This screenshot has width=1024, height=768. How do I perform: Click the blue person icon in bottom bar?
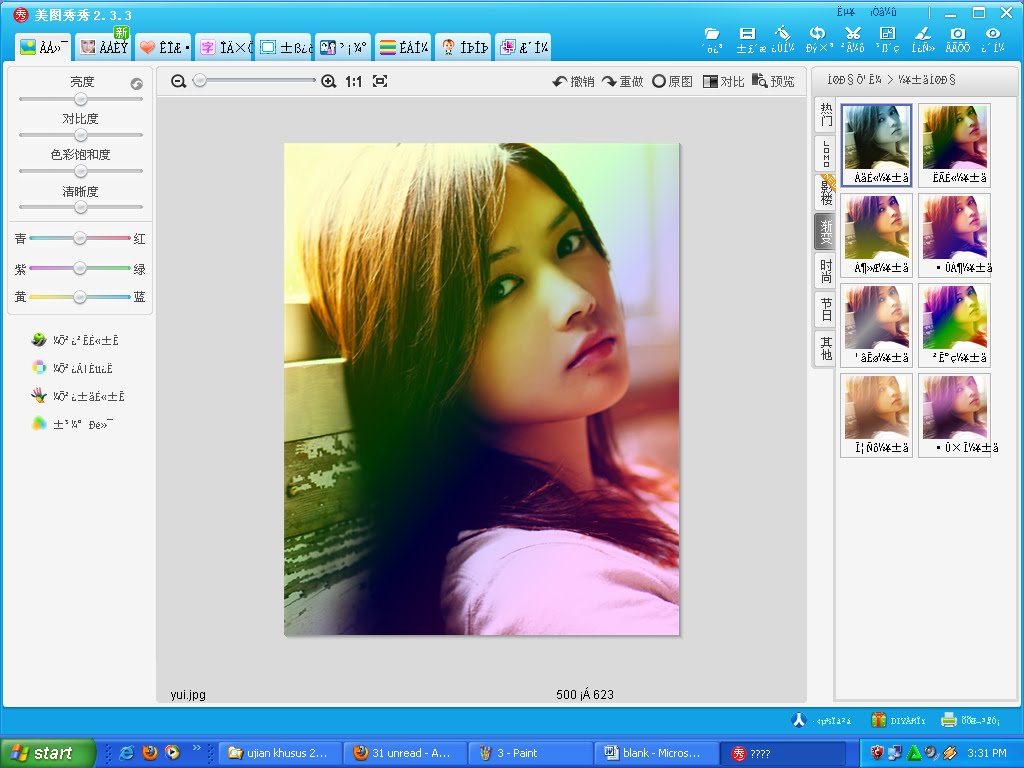[x=799, y=720]
